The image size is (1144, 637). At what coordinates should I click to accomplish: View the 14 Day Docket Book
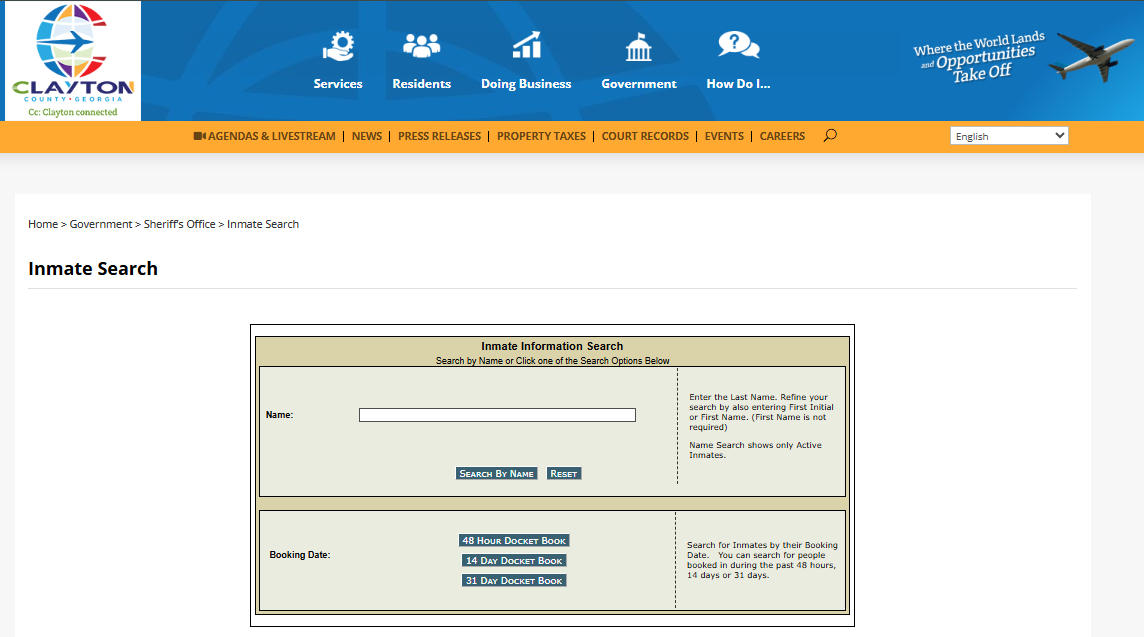[x=514, y=561]
